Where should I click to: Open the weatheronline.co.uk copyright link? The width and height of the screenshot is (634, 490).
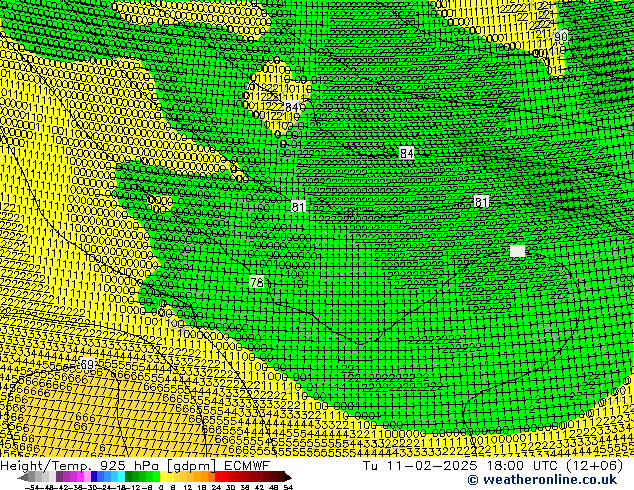click(x=542, y=480)
